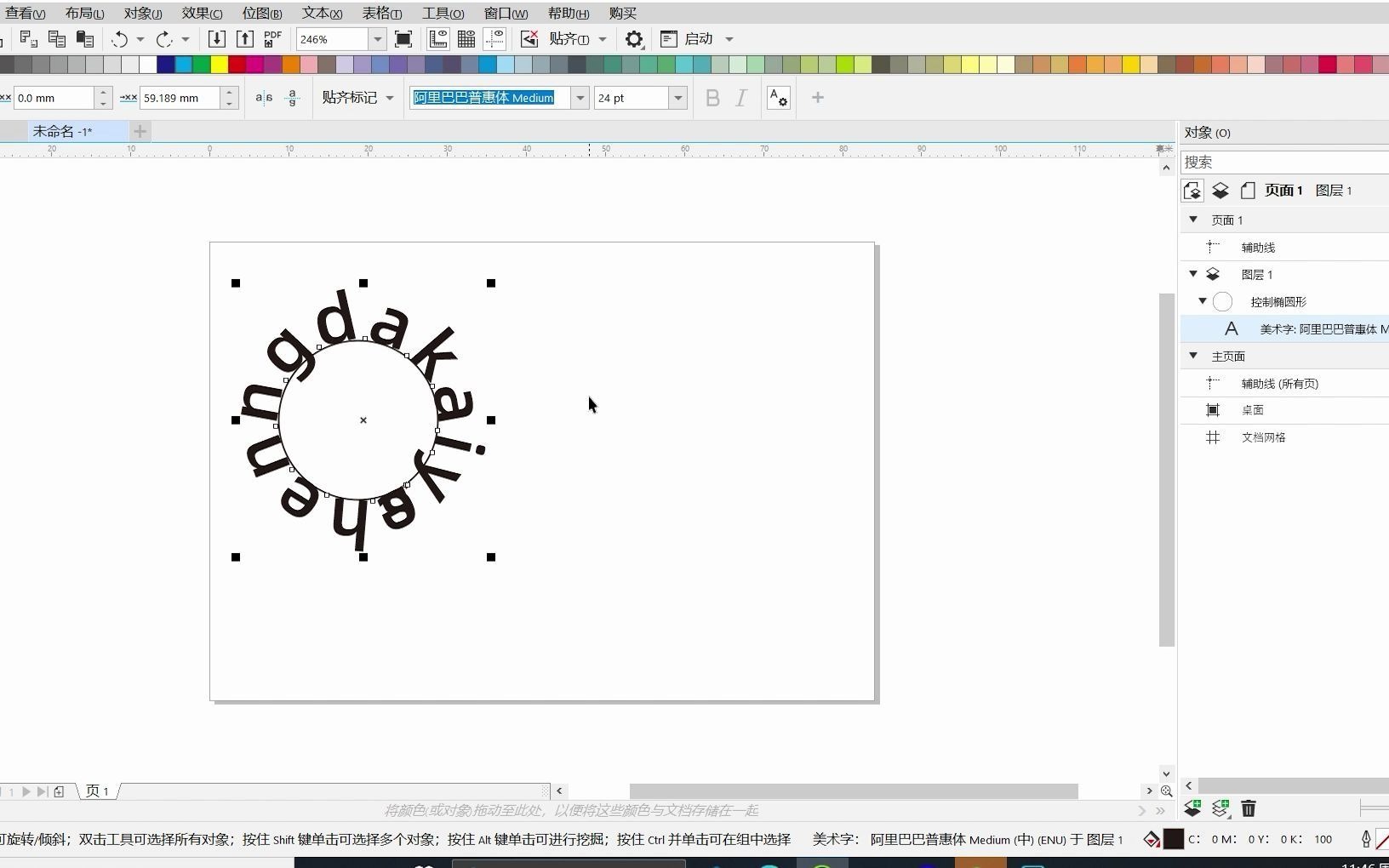1389x868 pixels.
Task: Open the zoom level dropdown showing 246%
Action: 377,39
